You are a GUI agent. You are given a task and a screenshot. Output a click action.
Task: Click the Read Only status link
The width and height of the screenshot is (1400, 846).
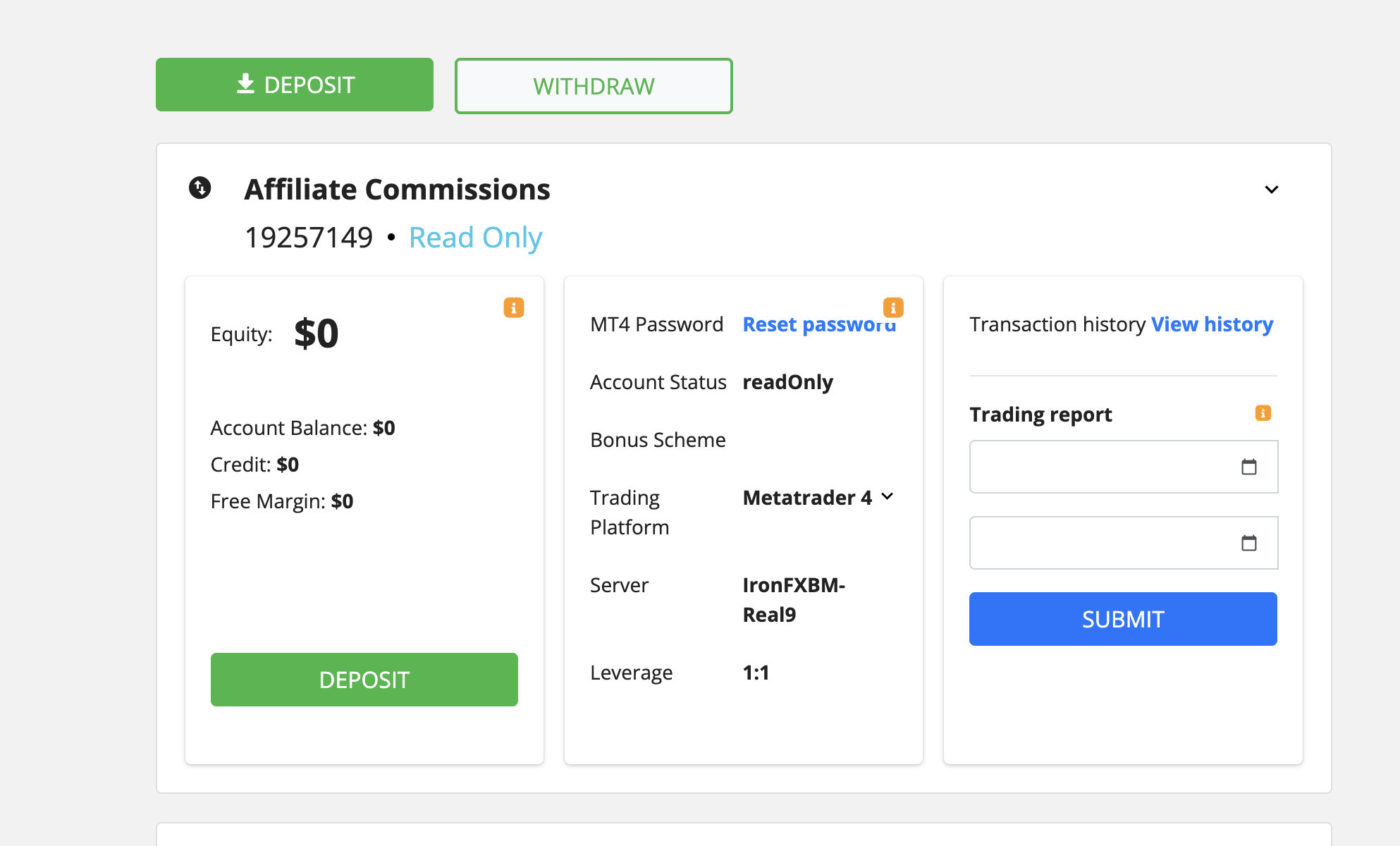(x=475, y=238)
